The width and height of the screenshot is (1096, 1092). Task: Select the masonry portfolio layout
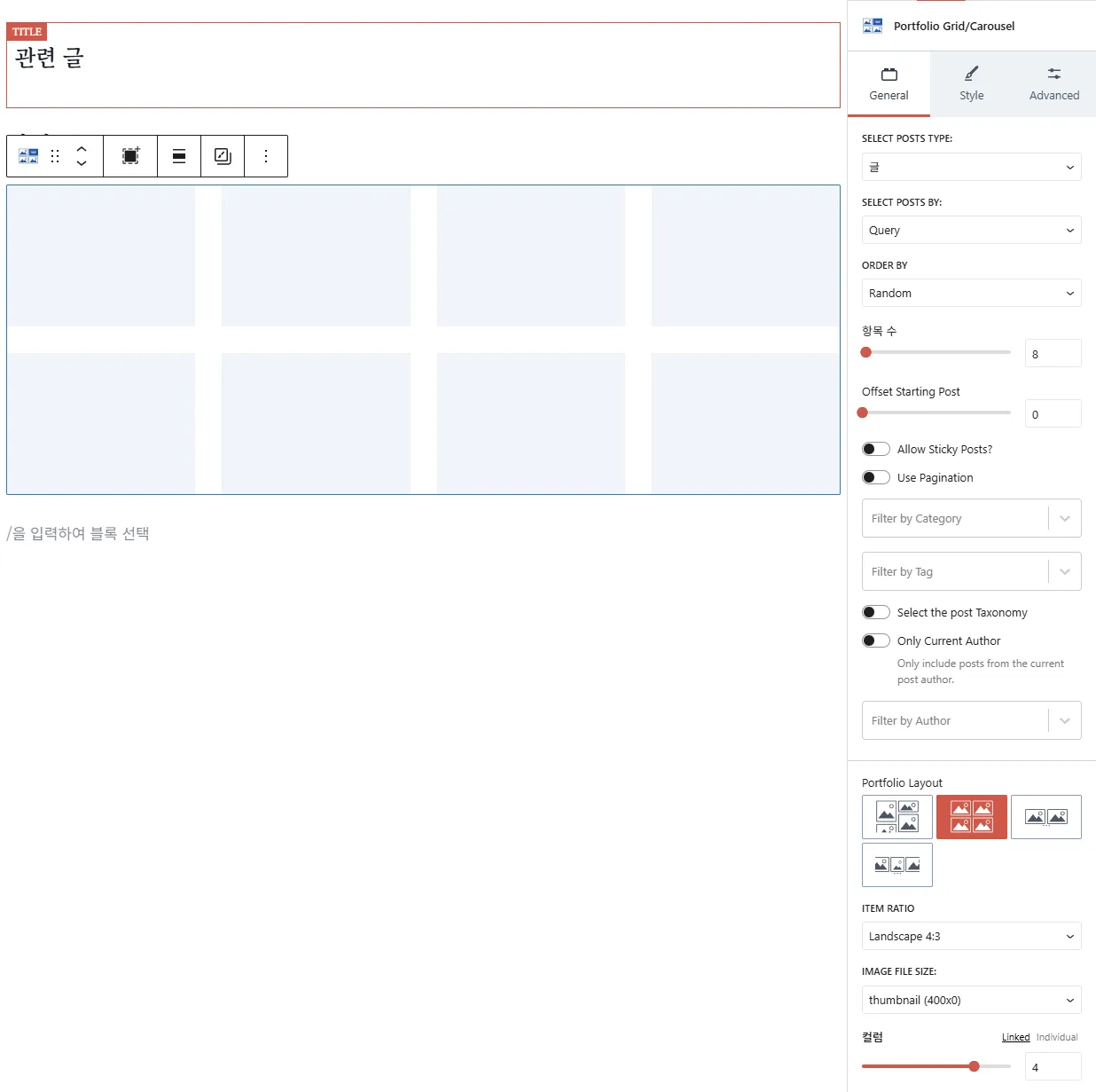(896, 817)
